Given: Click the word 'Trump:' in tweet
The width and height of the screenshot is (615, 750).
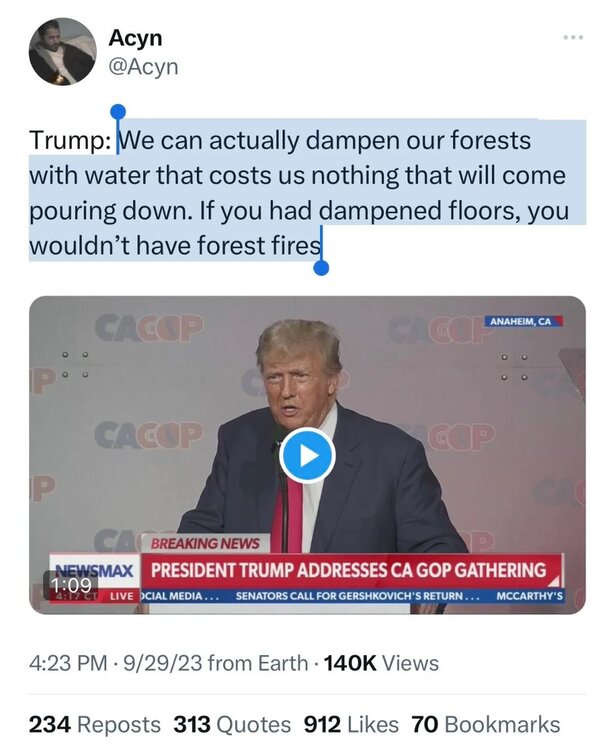Looking at the screenshot, I should click(70, 141).
